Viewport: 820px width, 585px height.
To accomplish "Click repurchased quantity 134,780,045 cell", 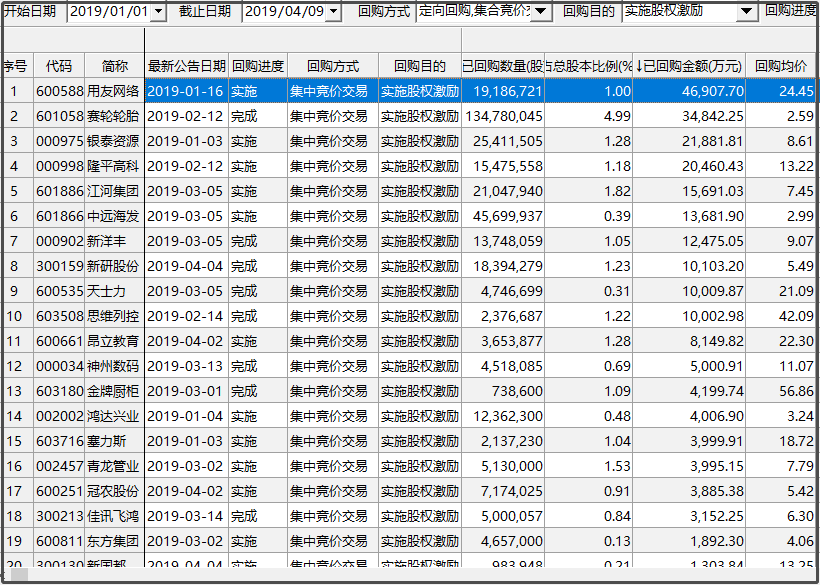I will pyautogui.click(x=503, y=116).
